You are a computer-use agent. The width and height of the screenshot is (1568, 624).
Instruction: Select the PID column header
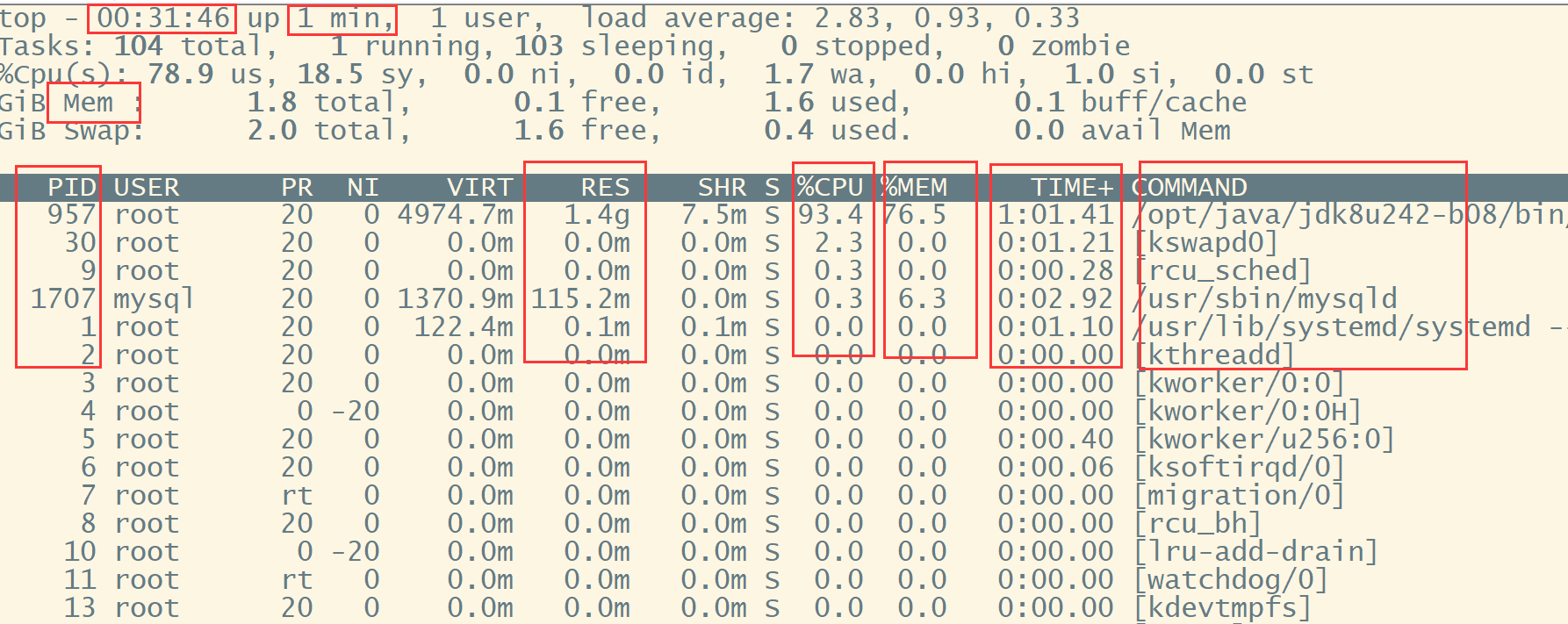[71, 187]
